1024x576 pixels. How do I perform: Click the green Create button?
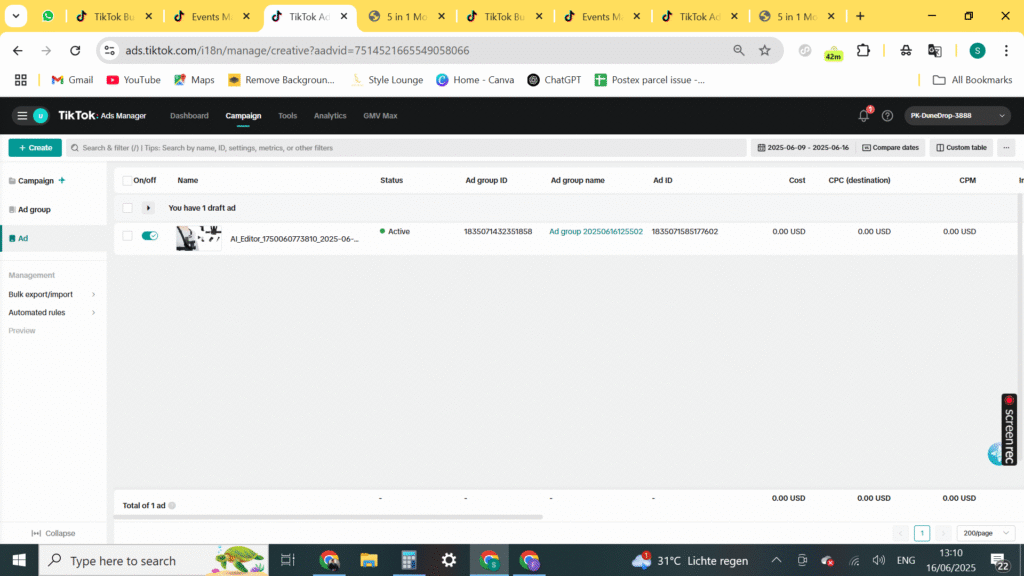[34, 148]
